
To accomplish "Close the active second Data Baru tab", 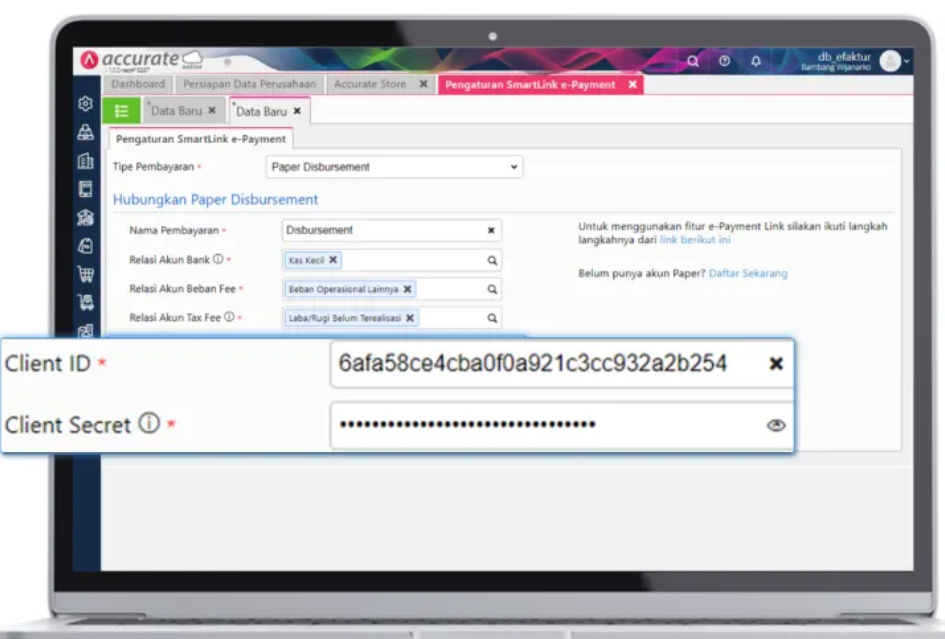I will pyautogui.click(x=297, y=111).
